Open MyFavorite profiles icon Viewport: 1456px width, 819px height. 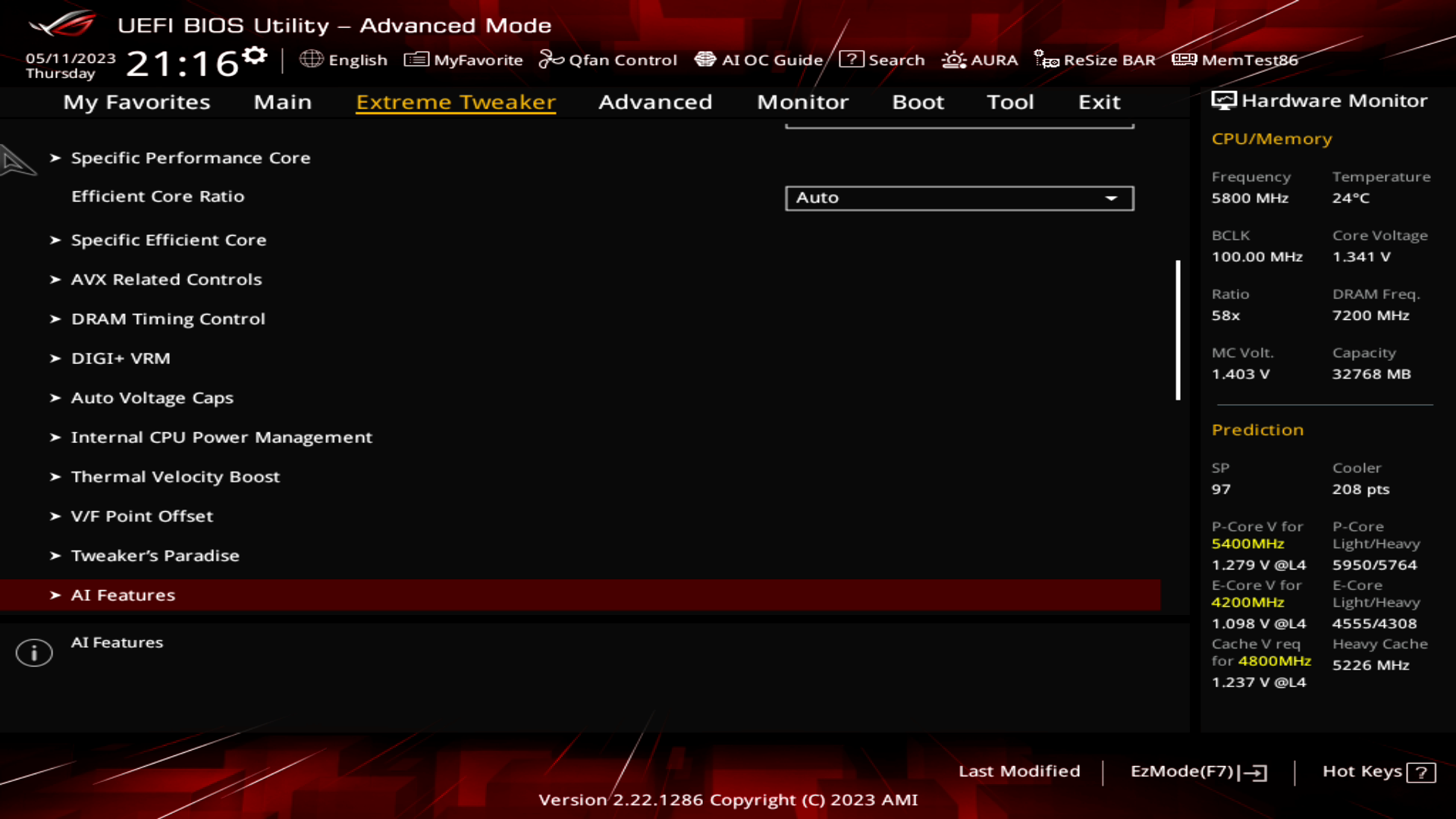point(415,60)
